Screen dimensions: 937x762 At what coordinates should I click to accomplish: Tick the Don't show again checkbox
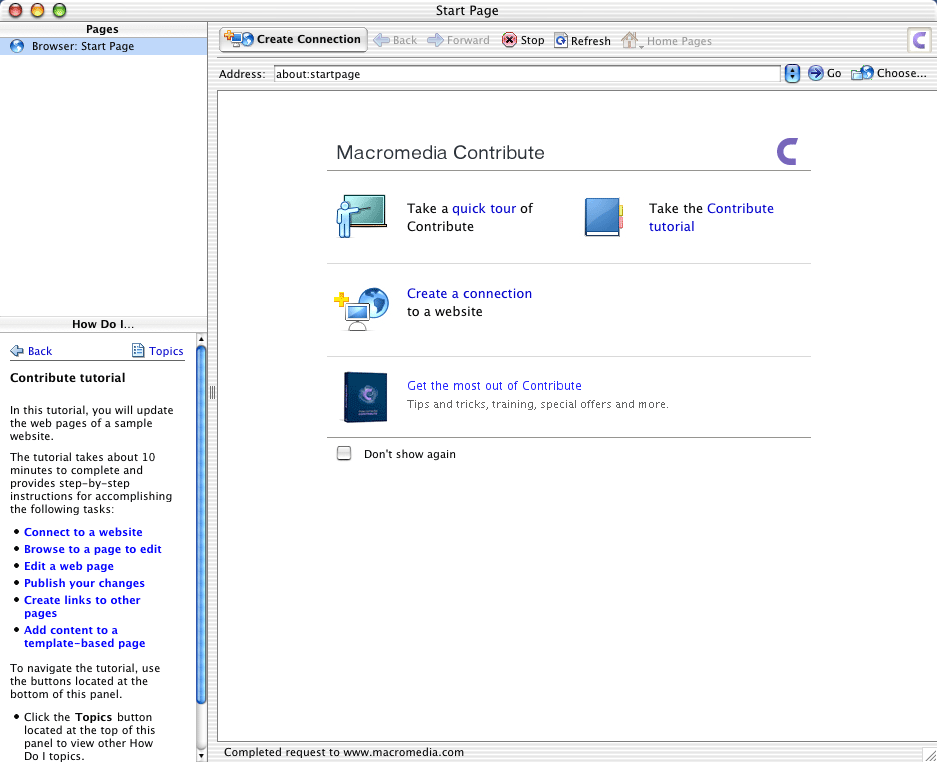click(x=344, y=453)
